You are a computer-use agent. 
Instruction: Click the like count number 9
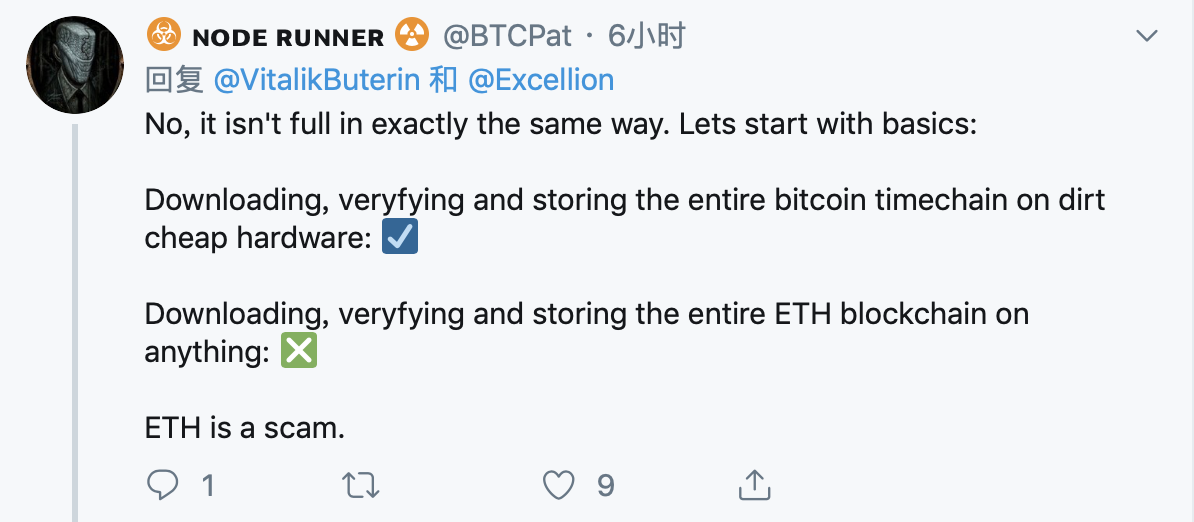(x=605, y=485)
